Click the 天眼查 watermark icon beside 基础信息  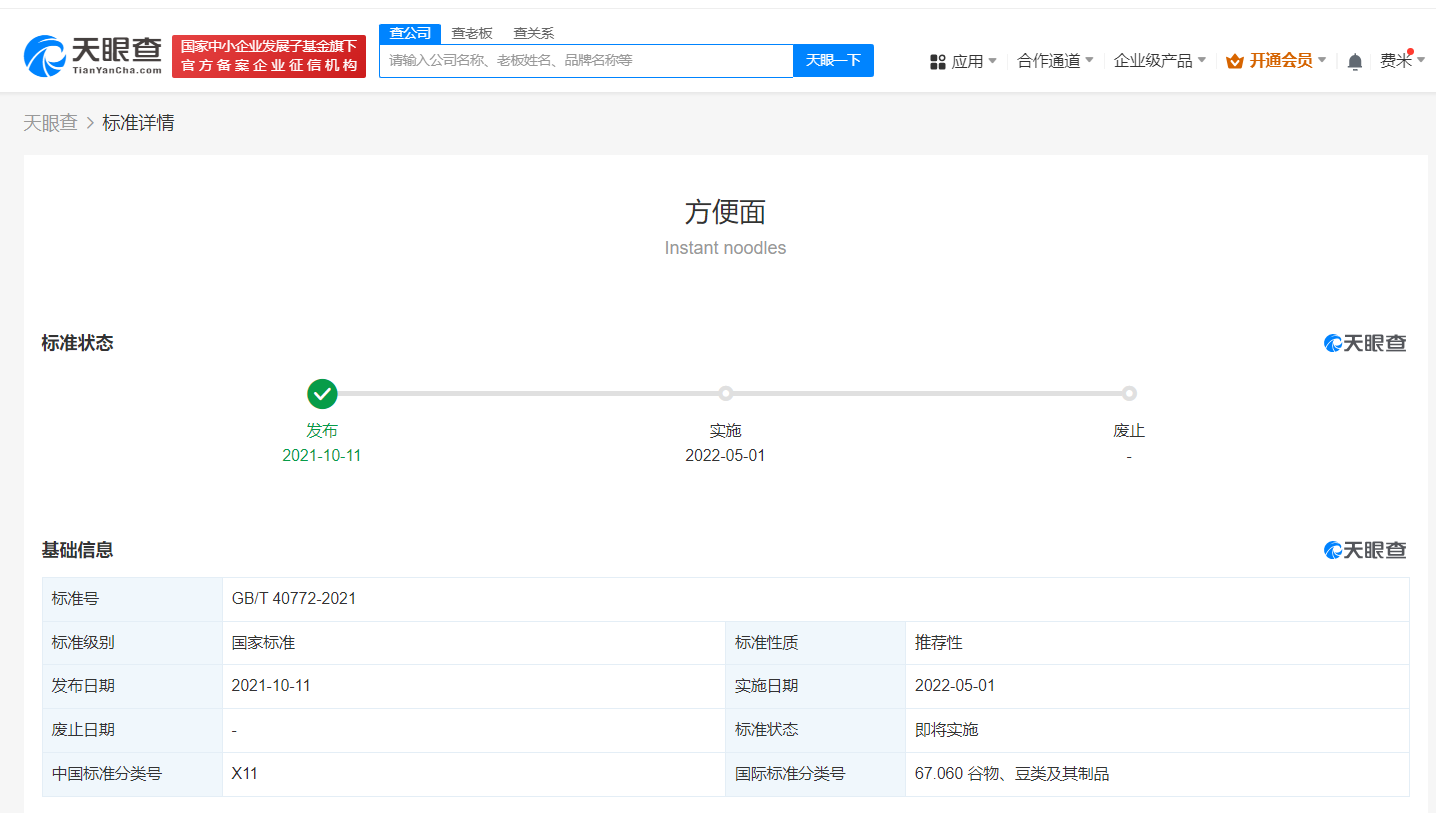[x=1332, y=549]
